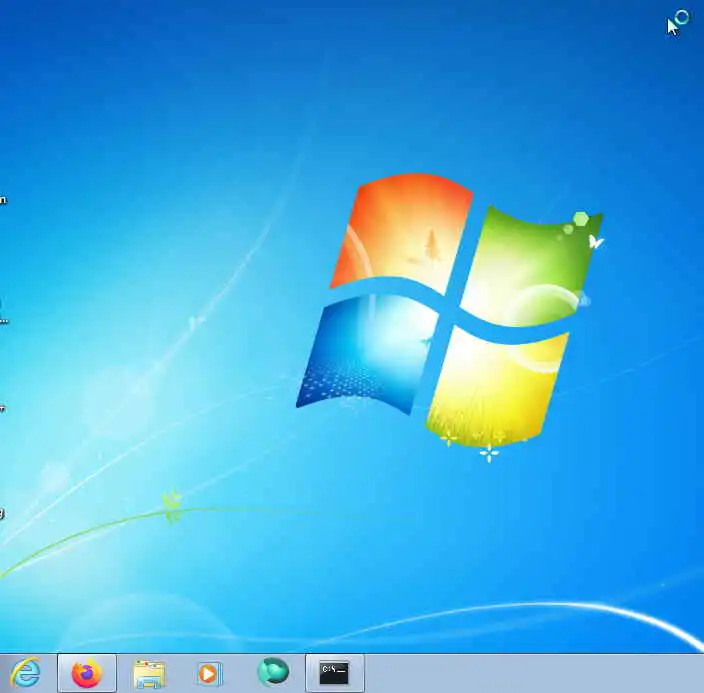Open the green globe app in taskbar
The height and width of the screenshot is (693, 704).
[273, 672]
